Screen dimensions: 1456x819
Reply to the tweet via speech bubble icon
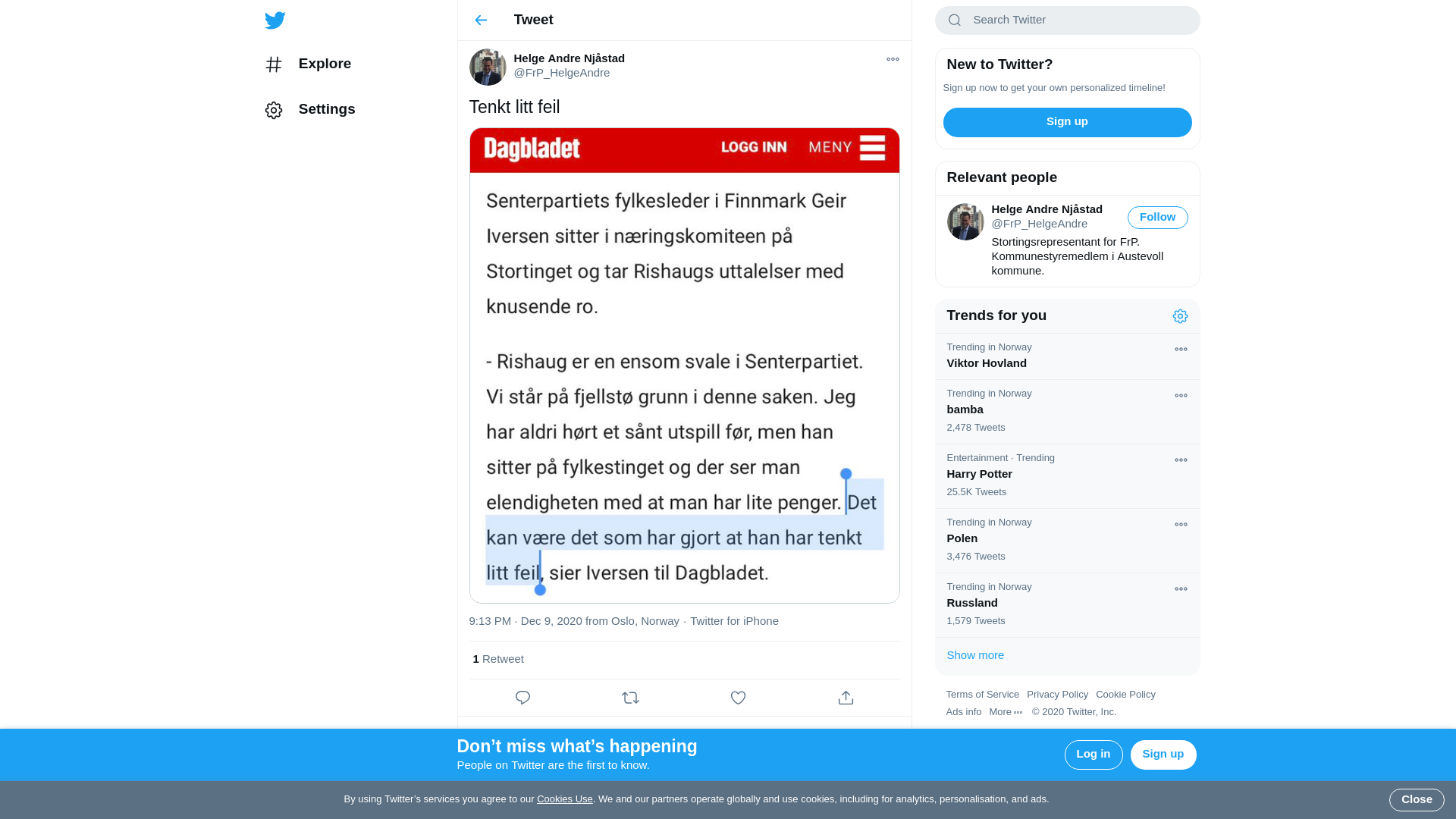point(522,698)
